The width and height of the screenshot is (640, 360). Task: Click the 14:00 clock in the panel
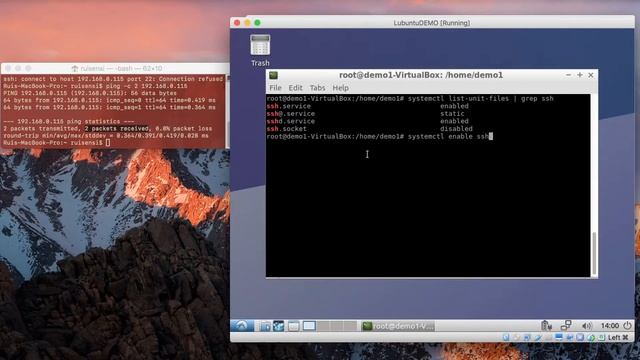click(610, 325)
